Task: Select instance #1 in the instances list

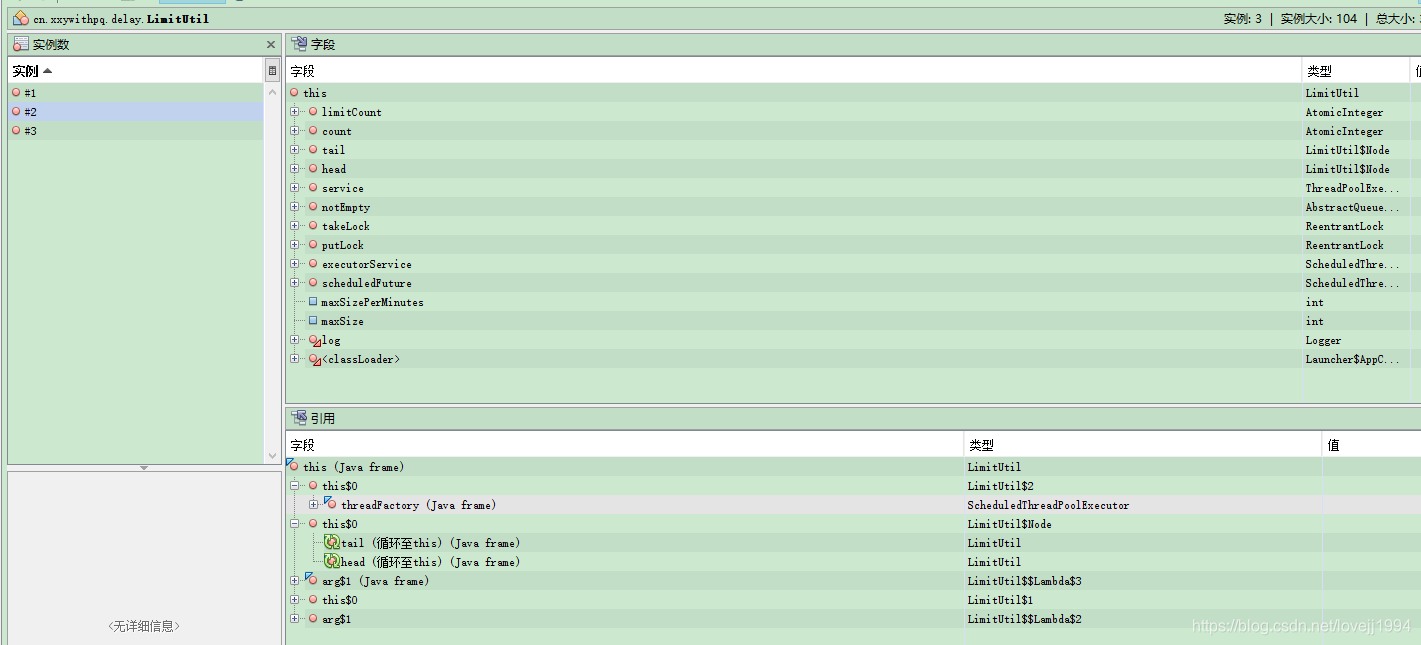Action: pyautogui.click(x=135, y=93)
